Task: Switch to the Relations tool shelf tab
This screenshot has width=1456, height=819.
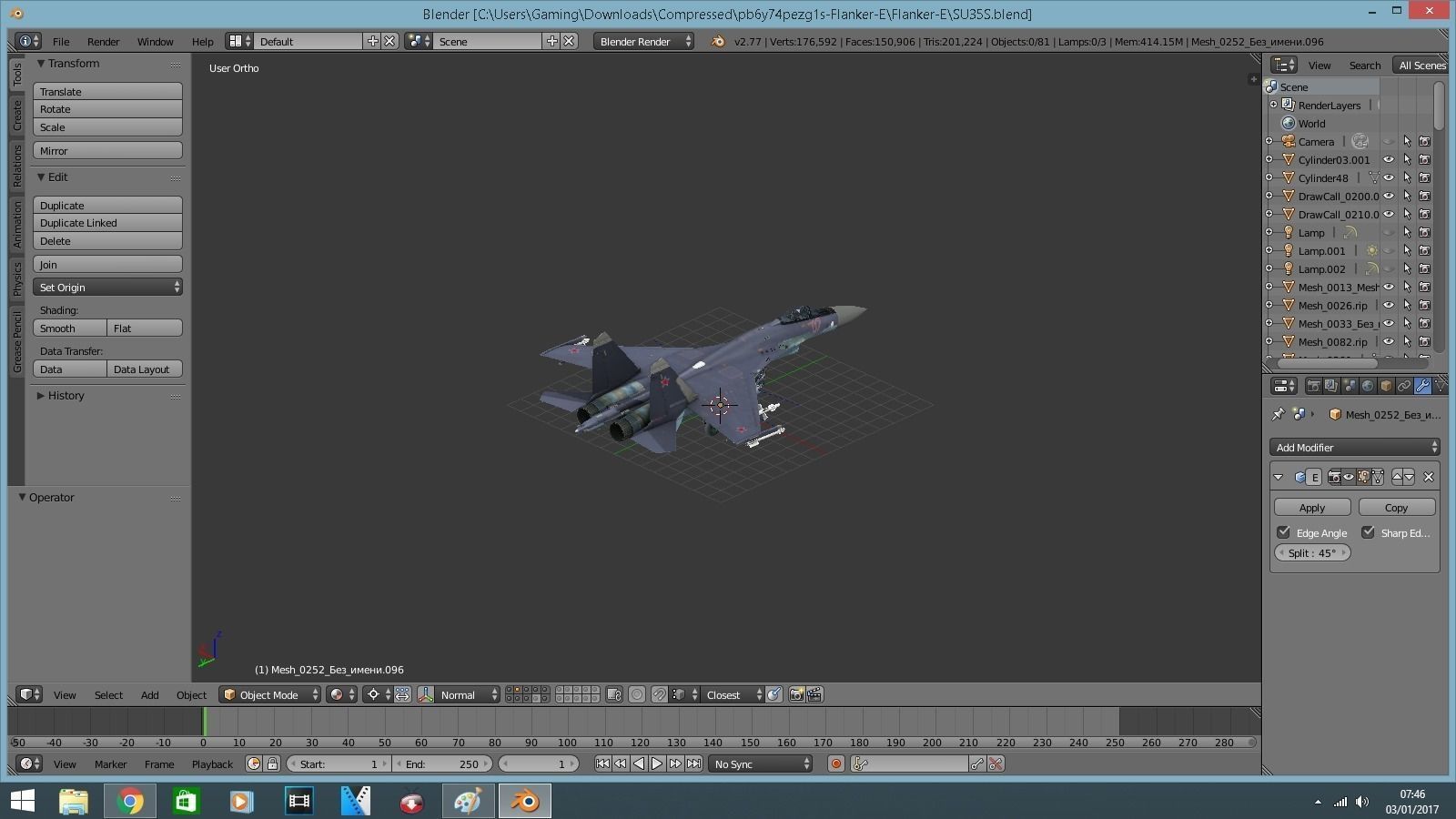Action: tap(16, 167)
